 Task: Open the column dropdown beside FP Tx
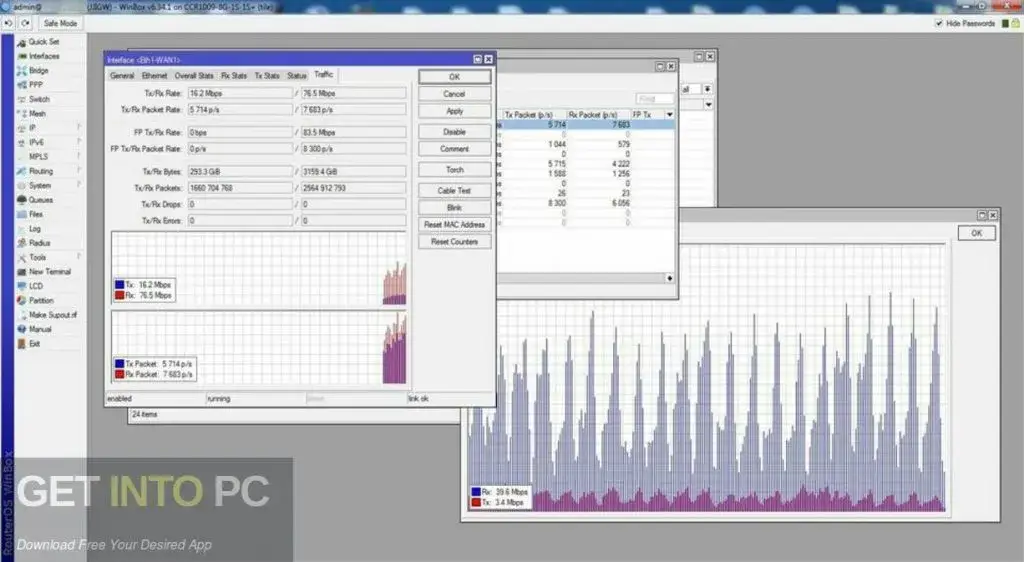click(x=668, y=114)
